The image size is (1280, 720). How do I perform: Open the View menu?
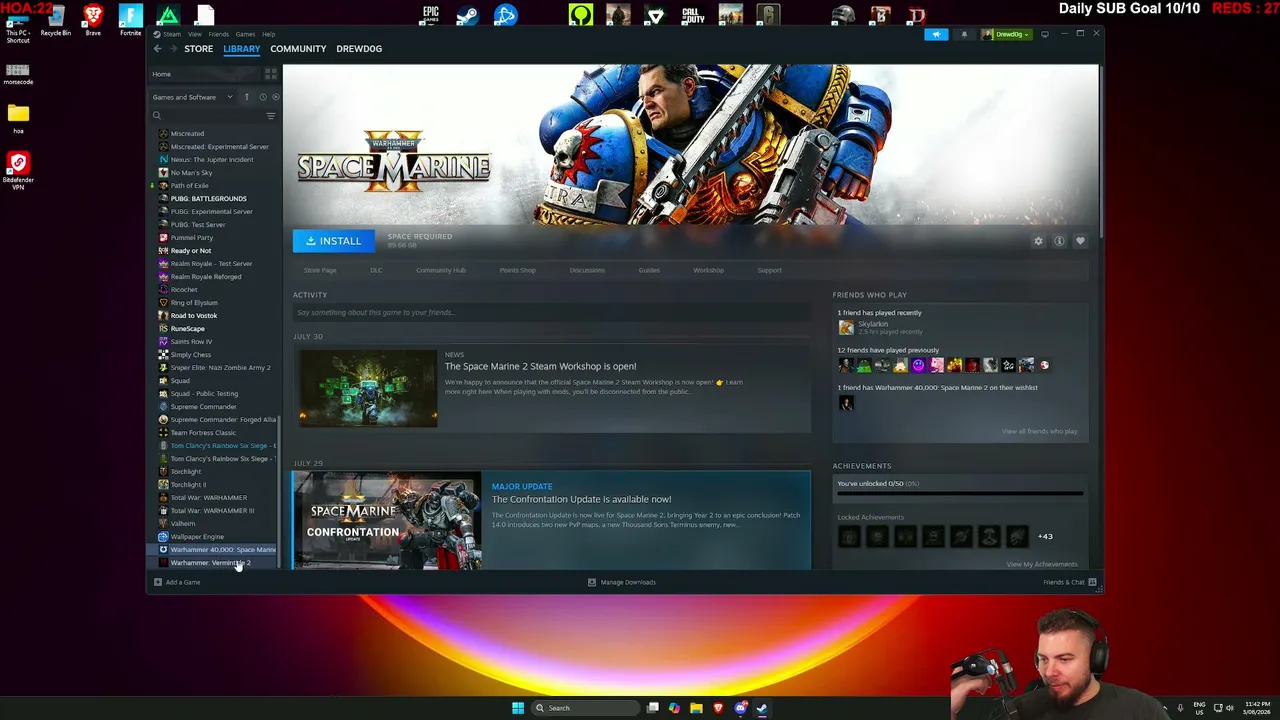[x=195, y=34]
